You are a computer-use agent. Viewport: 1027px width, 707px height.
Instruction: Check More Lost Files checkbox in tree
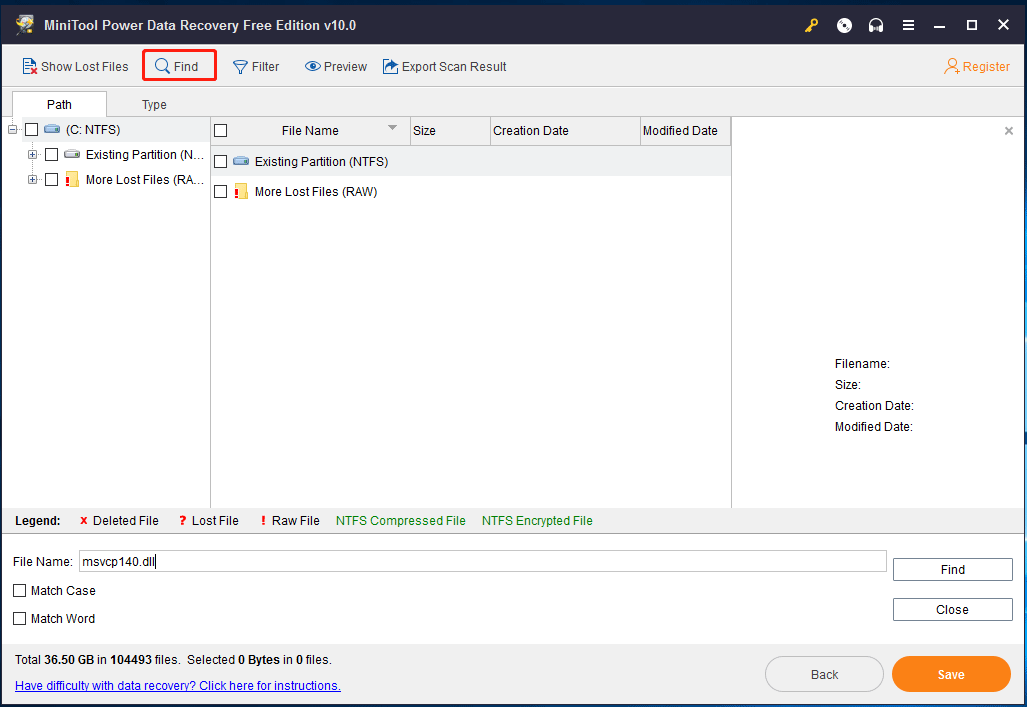tap(52, 180)
